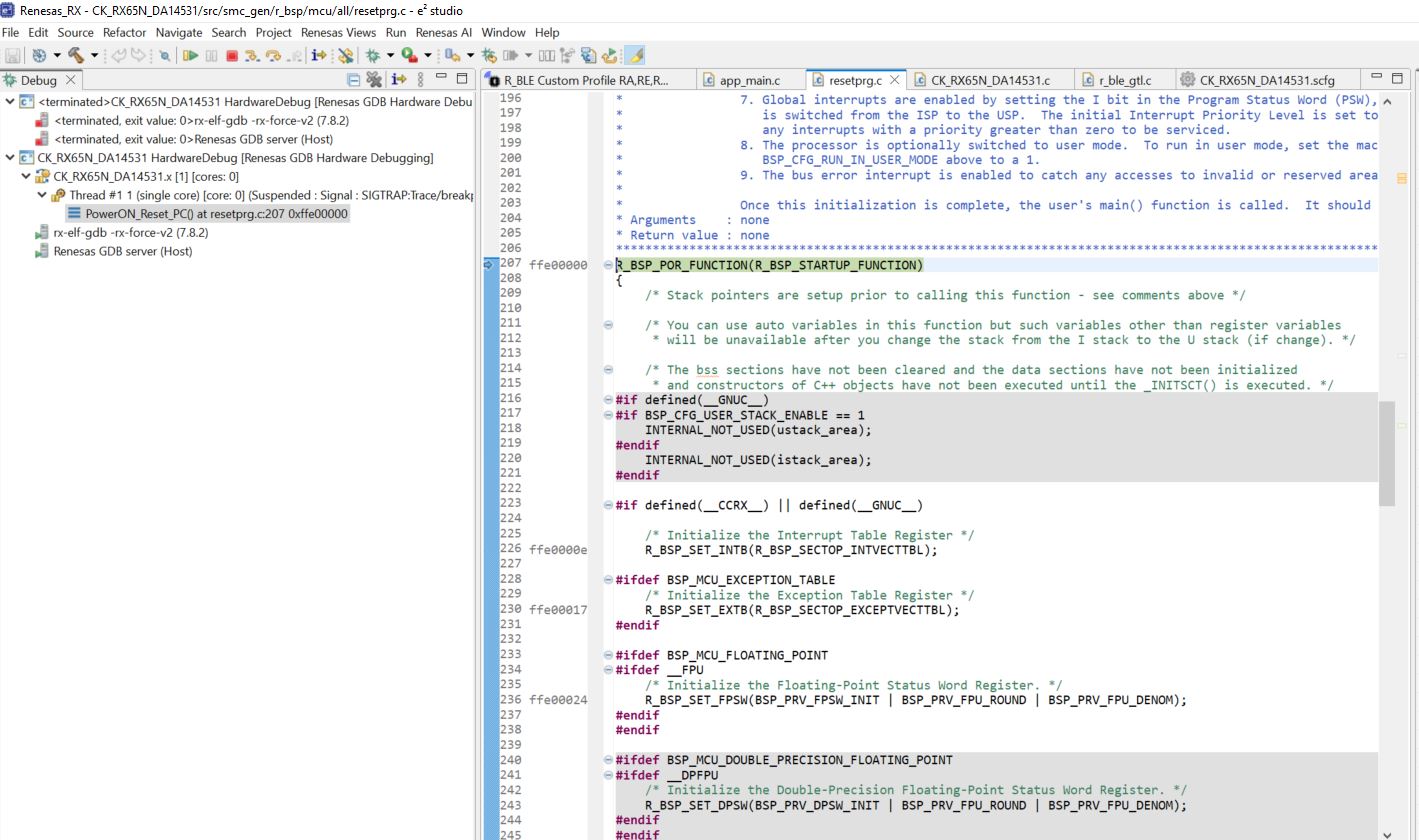Fold #if defined(__GNUC__) block at line 216
The height and width of the screenshot is (840, 1419).
[608, 400]
